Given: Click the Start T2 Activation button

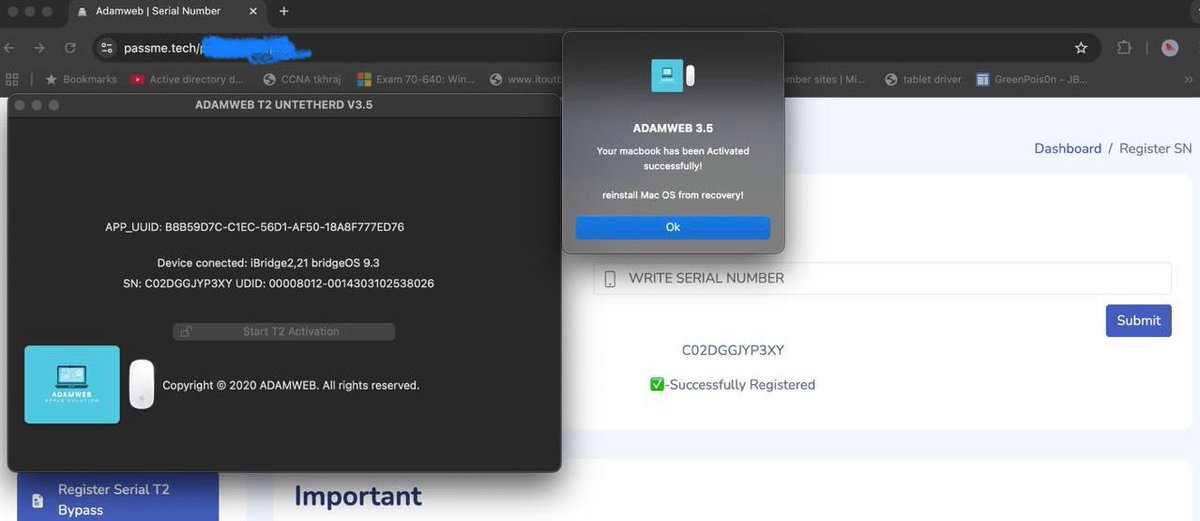Looking at the screenshot, I should 284,331.
